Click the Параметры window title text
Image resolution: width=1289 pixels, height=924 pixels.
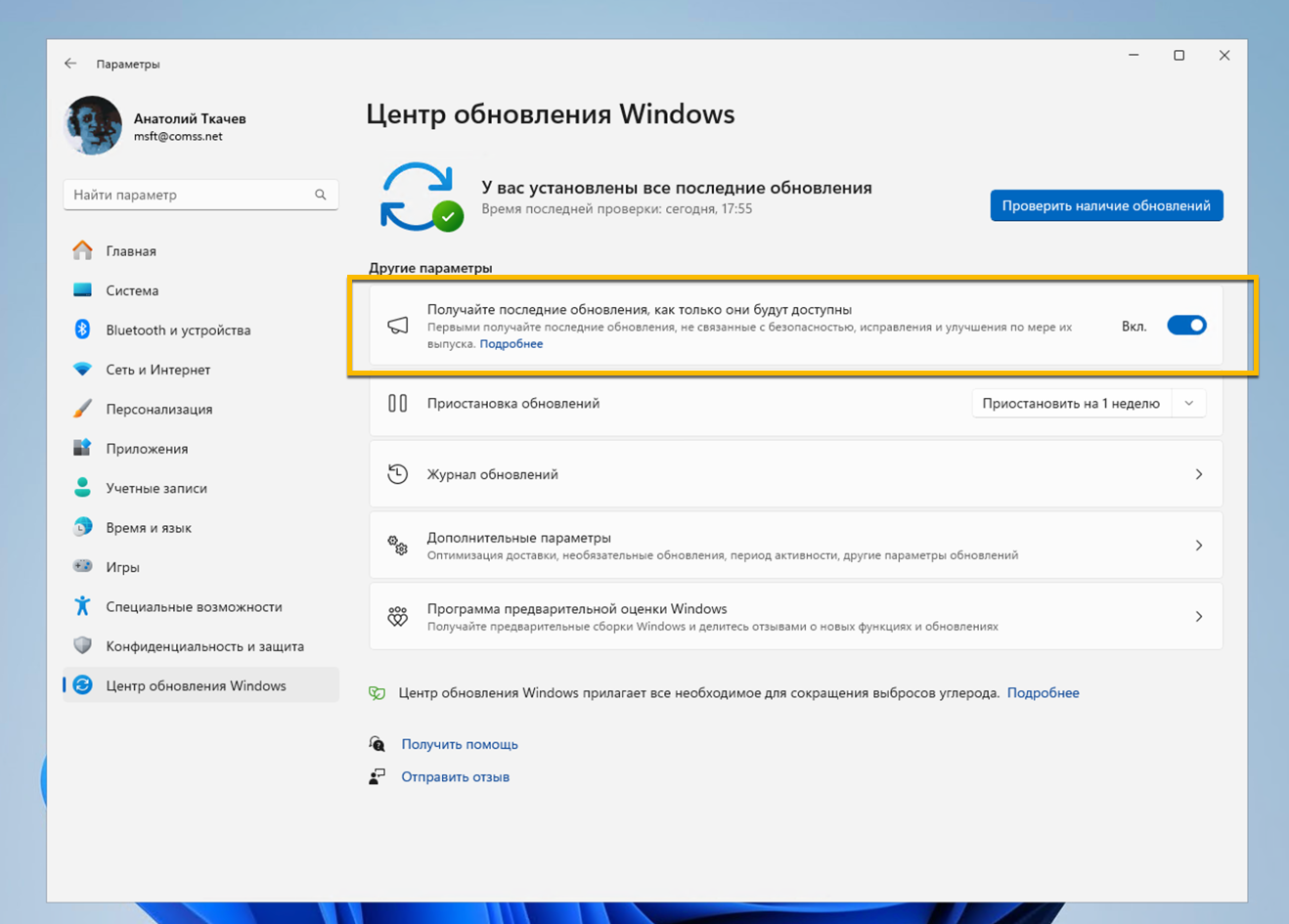(x=128, y=65)
